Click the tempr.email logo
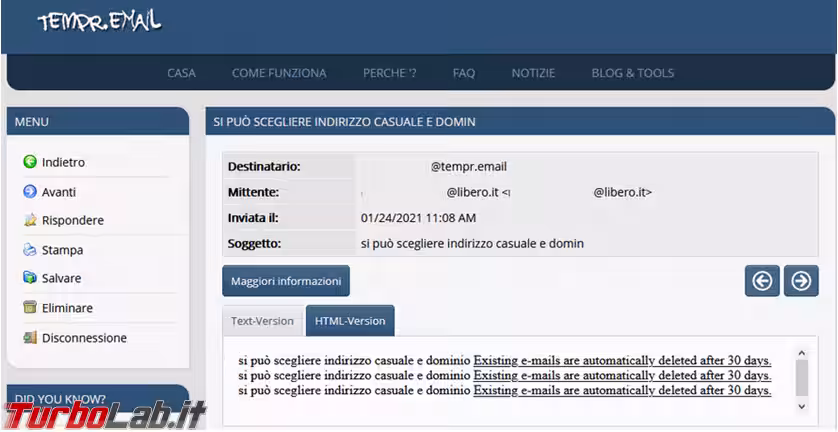This screenshot has height=432, width=838. coord(99,21)
